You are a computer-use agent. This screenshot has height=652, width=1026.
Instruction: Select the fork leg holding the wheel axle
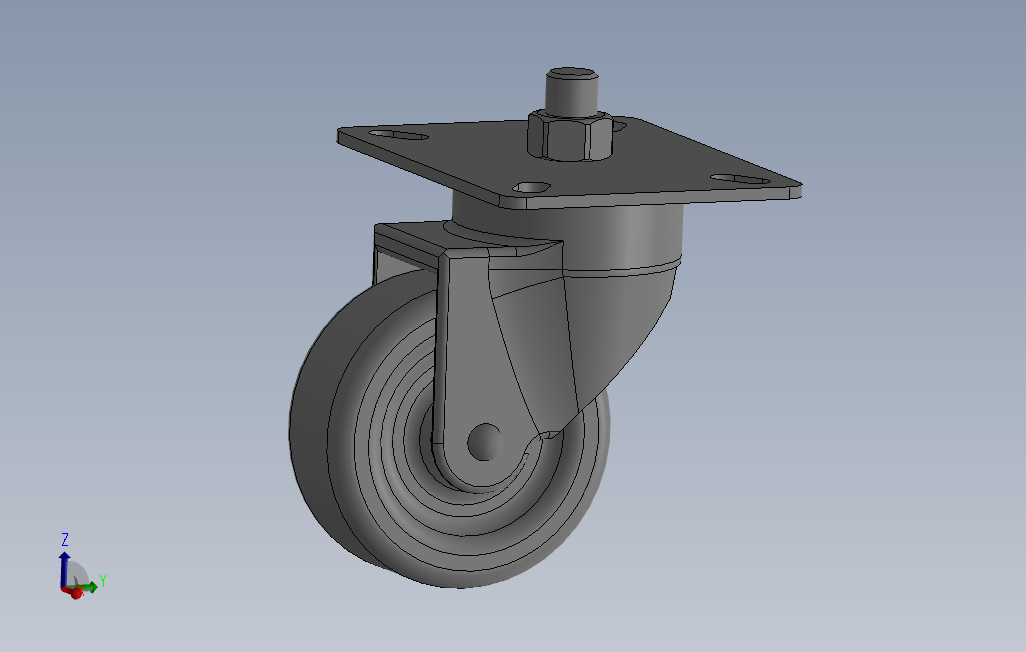coord(481,367)
